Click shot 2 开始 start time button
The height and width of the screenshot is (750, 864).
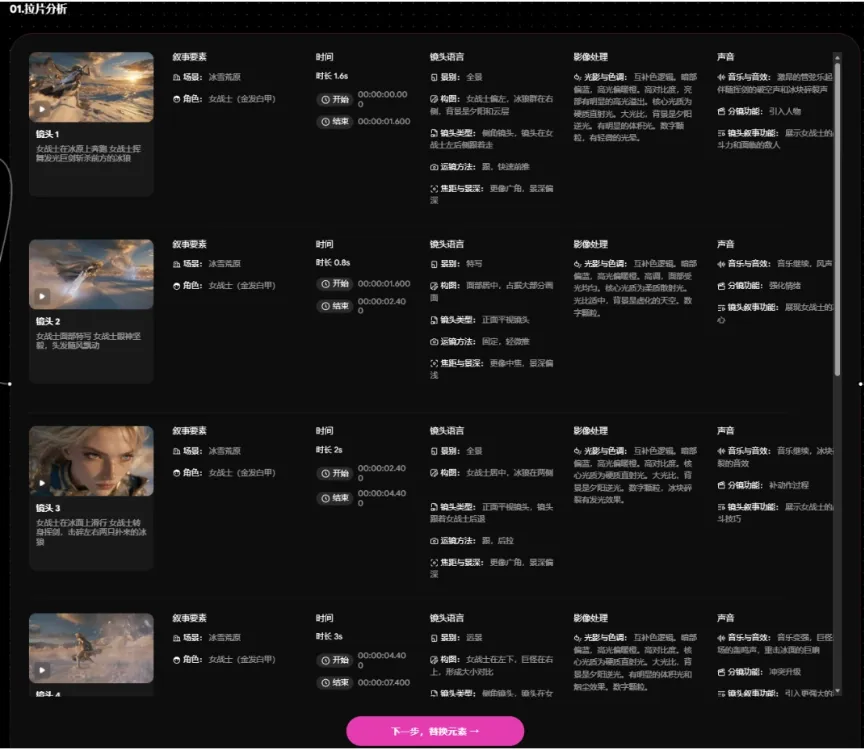[x=335, y=284]
